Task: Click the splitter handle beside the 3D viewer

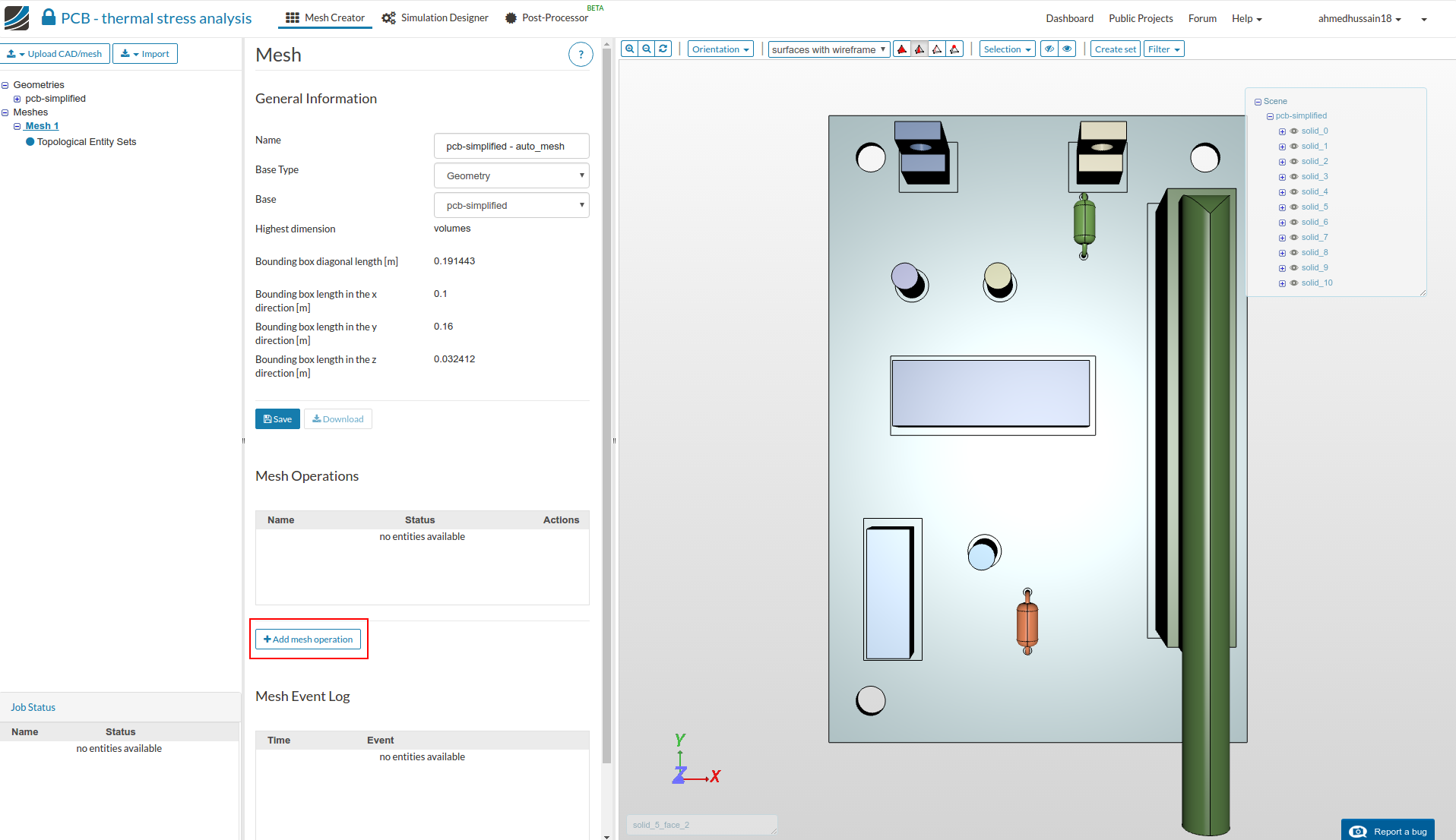Action: point(614,441)
